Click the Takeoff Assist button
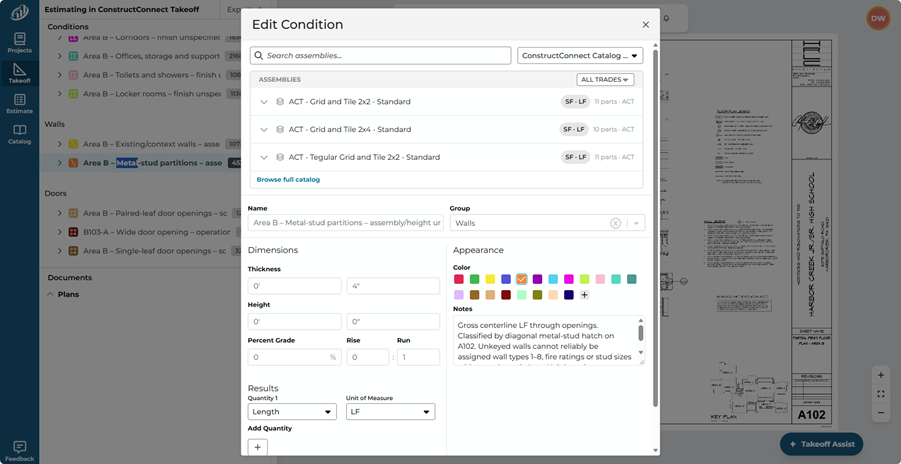The image size is (901, 464). point(821,444)
